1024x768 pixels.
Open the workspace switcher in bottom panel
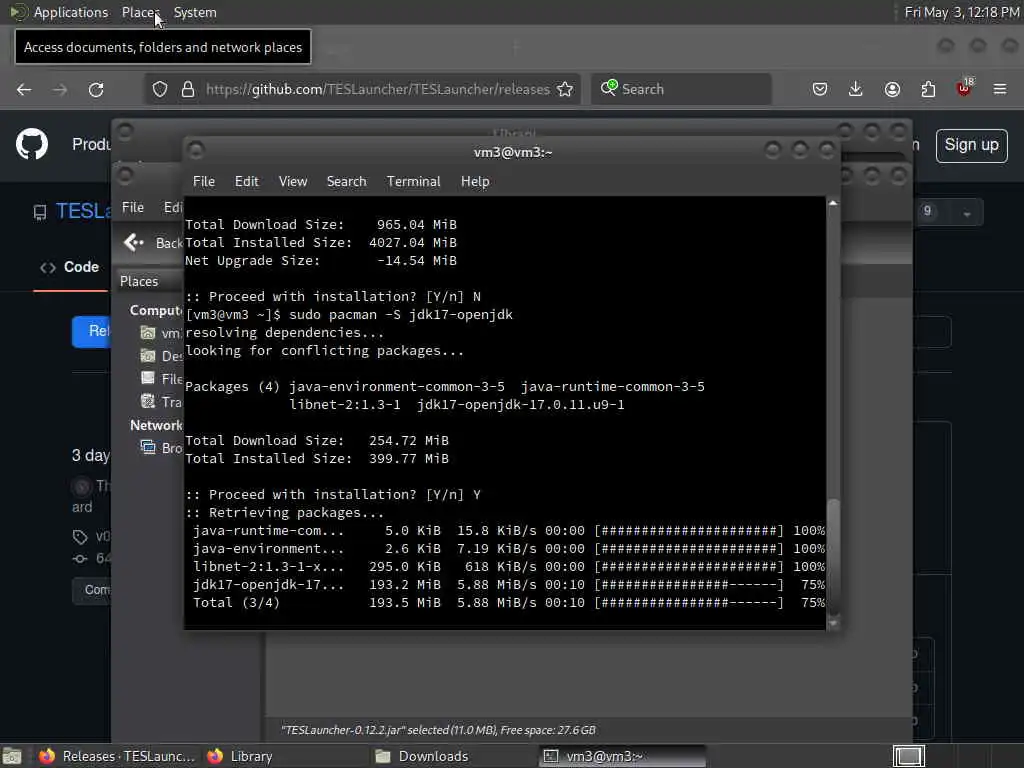click(908, 756)
